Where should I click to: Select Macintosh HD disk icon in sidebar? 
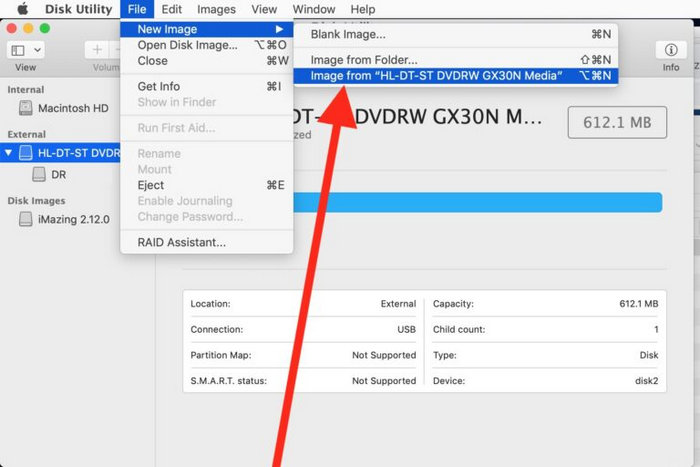(26, 108)
